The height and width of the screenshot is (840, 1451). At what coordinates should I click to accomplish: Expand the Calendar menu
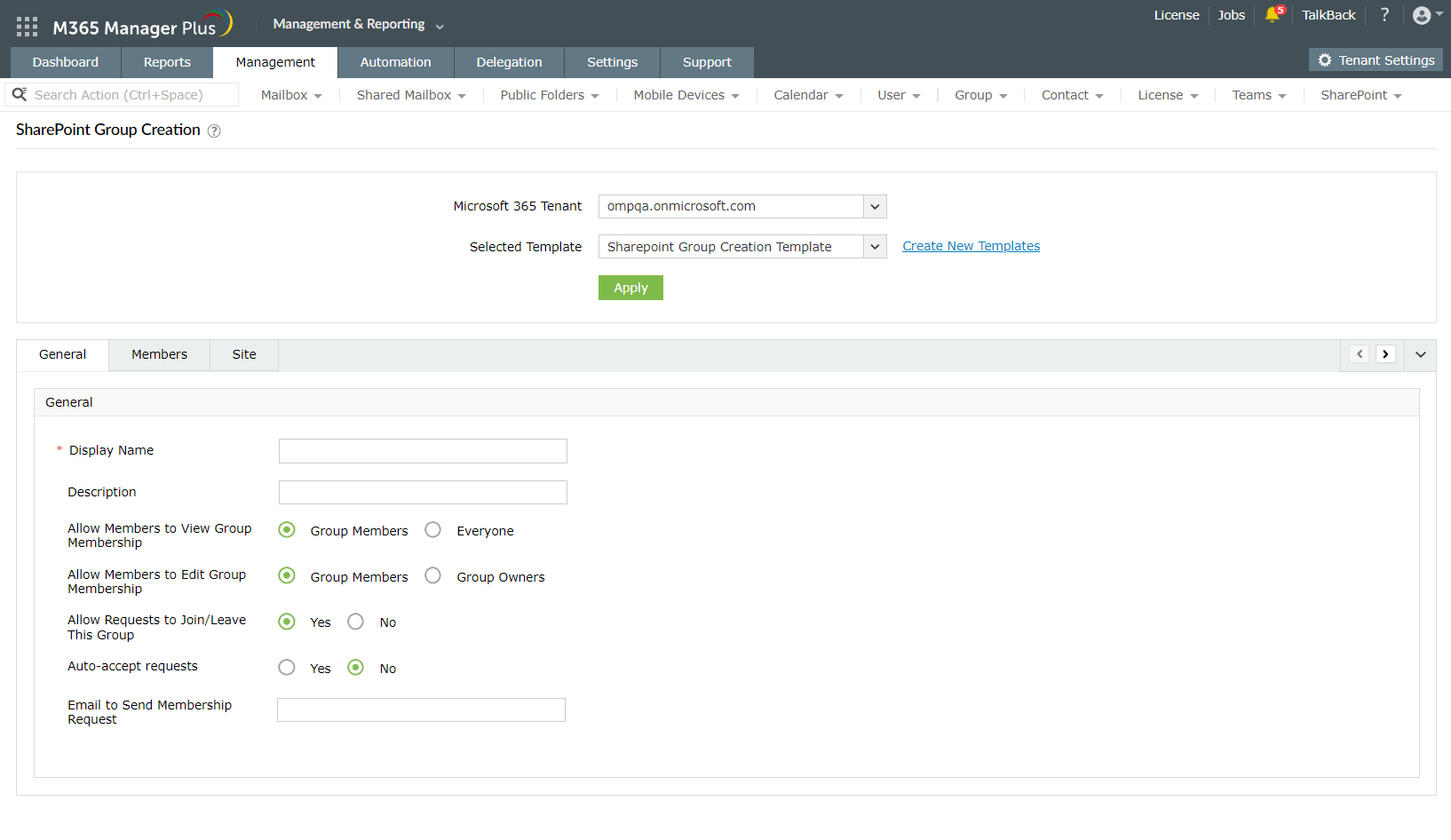click(808, 95)
